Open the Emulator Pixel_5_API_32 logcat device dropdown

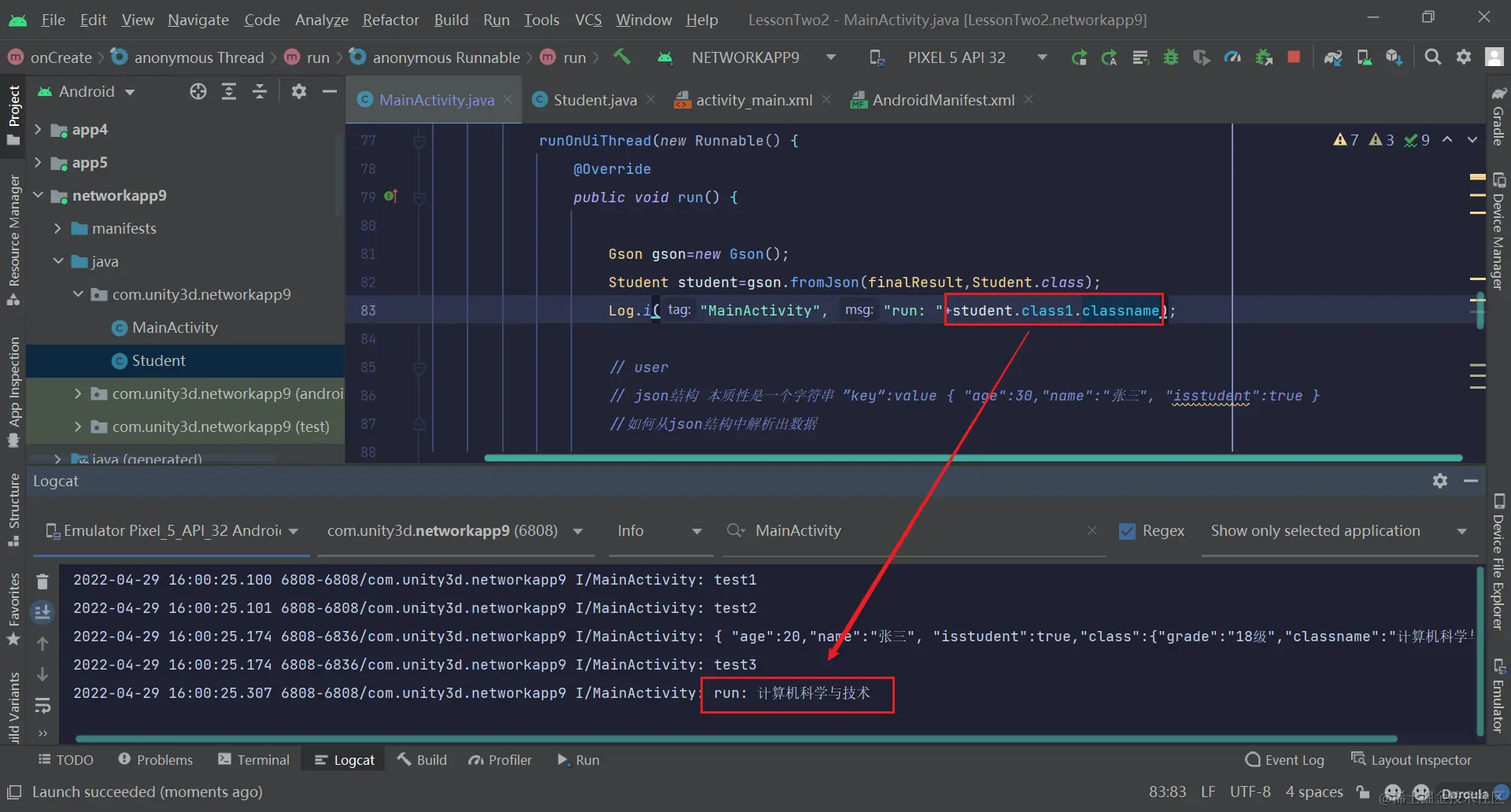coord(172,531)
